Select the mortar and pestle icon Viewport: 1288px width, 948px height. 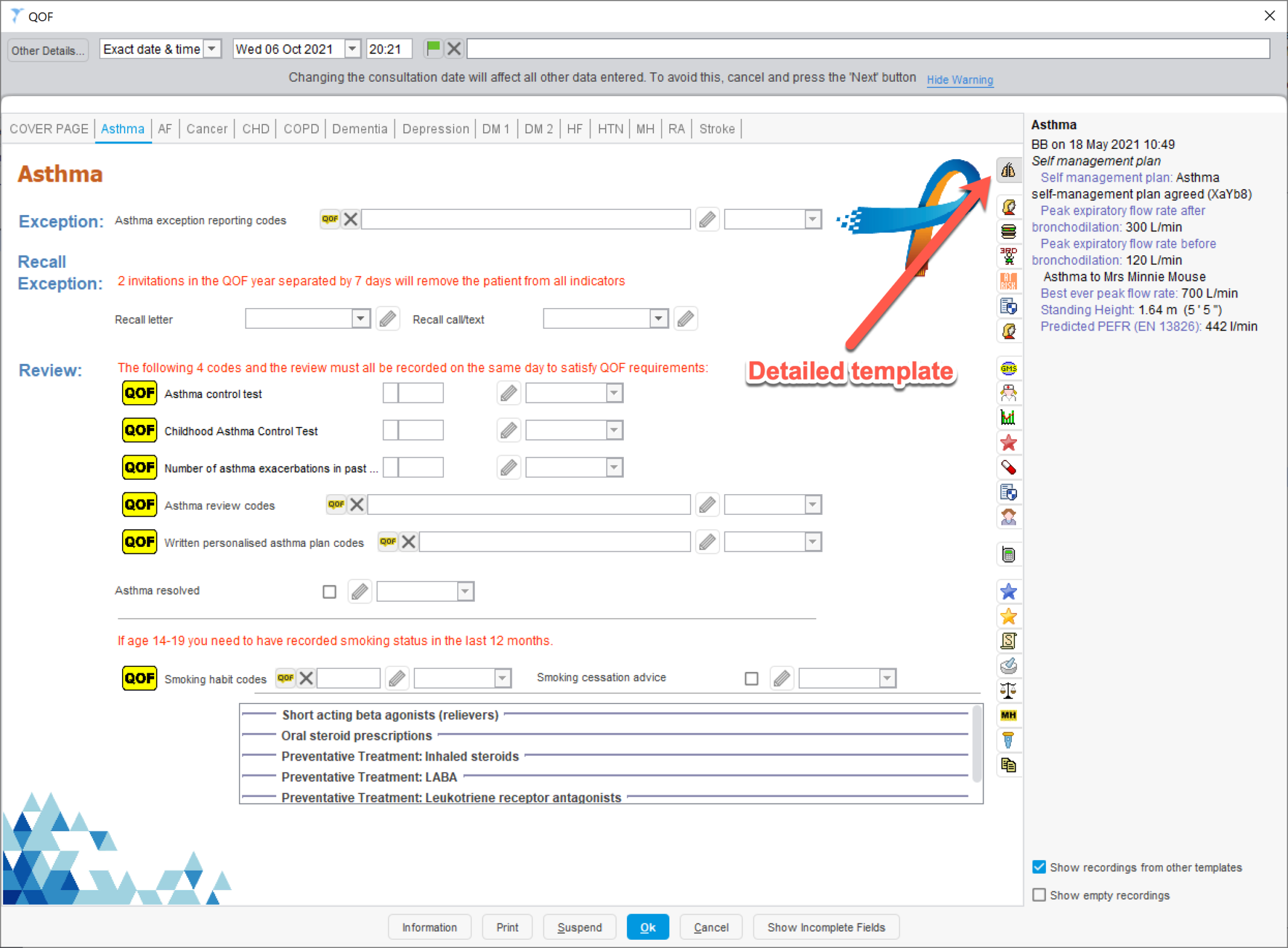(x=1009, y=666)
